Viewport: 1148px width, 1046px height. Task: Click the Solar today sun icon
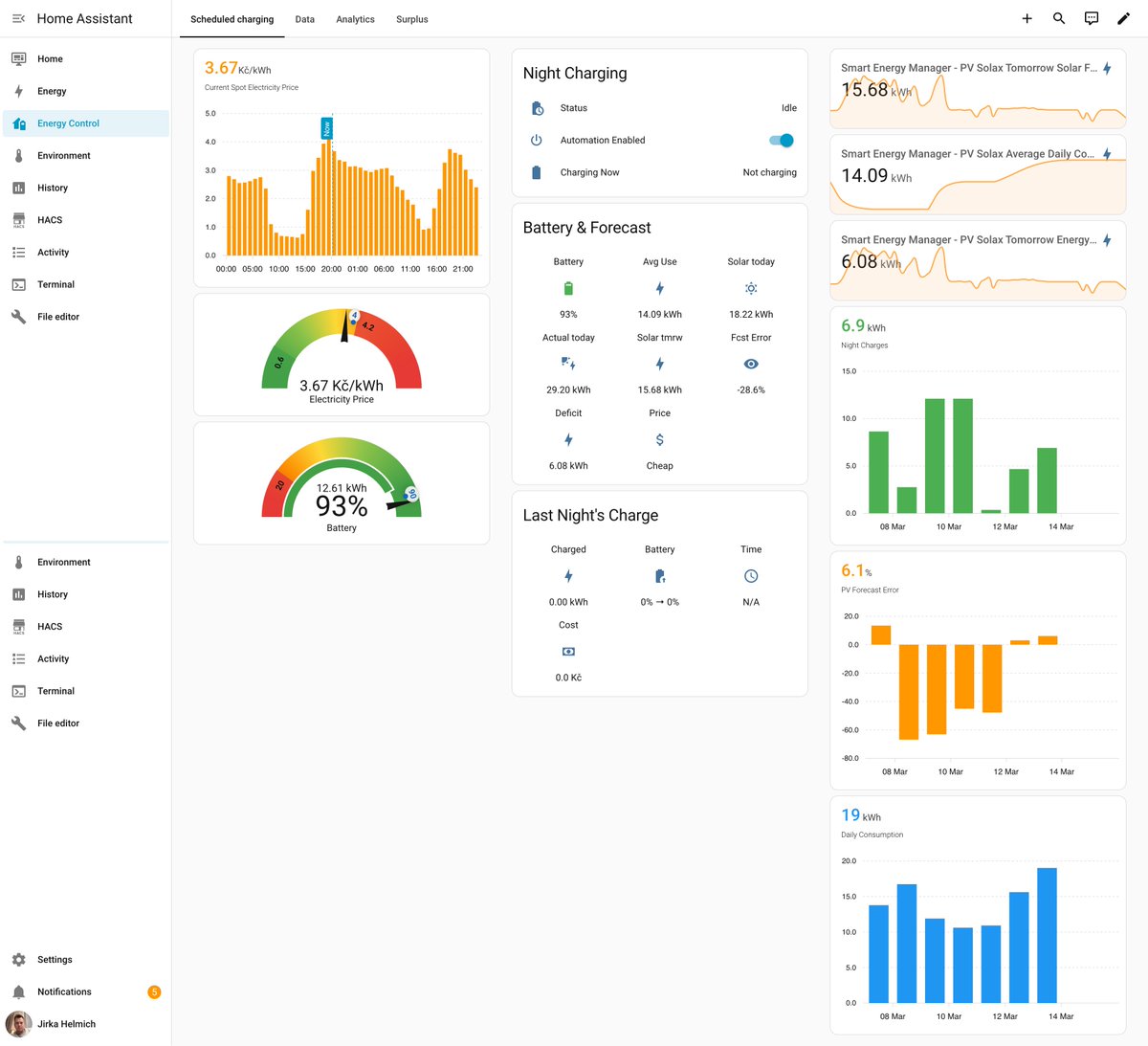pyautogui.click(x=751, y=288)
